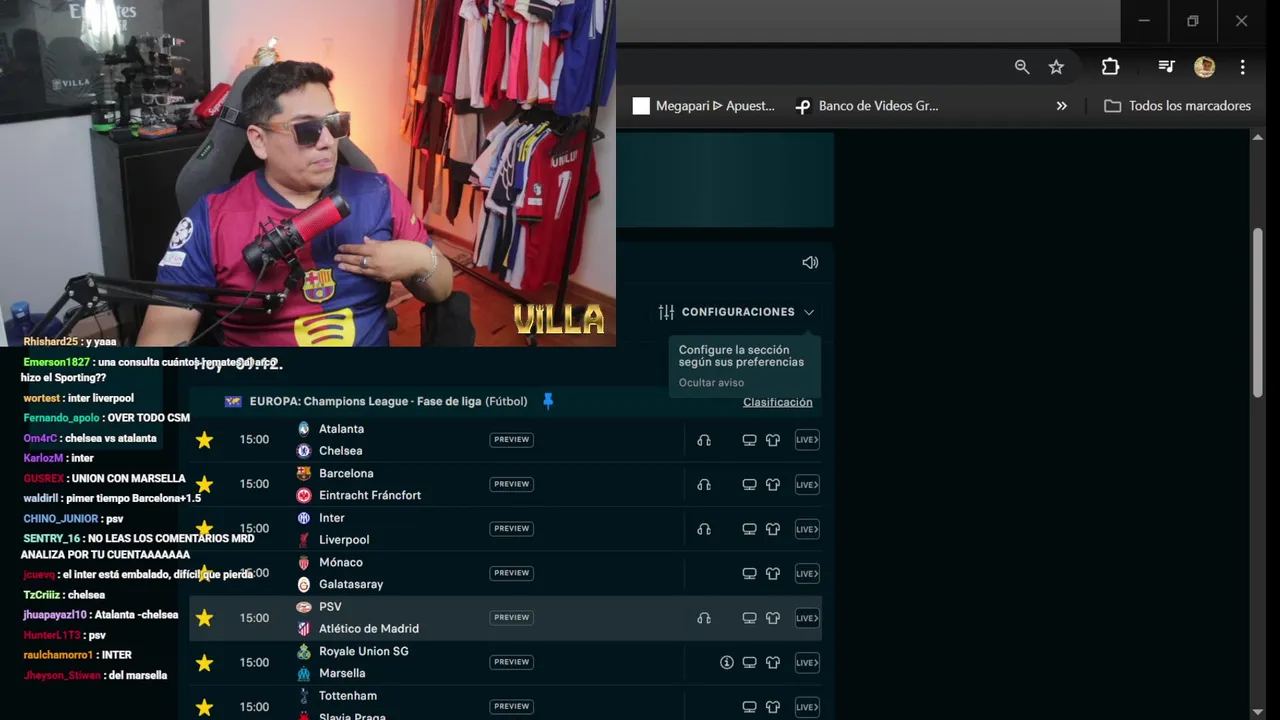Open the Clasificación link
The height and width of the screenshot is (720, 1280).
777,402
